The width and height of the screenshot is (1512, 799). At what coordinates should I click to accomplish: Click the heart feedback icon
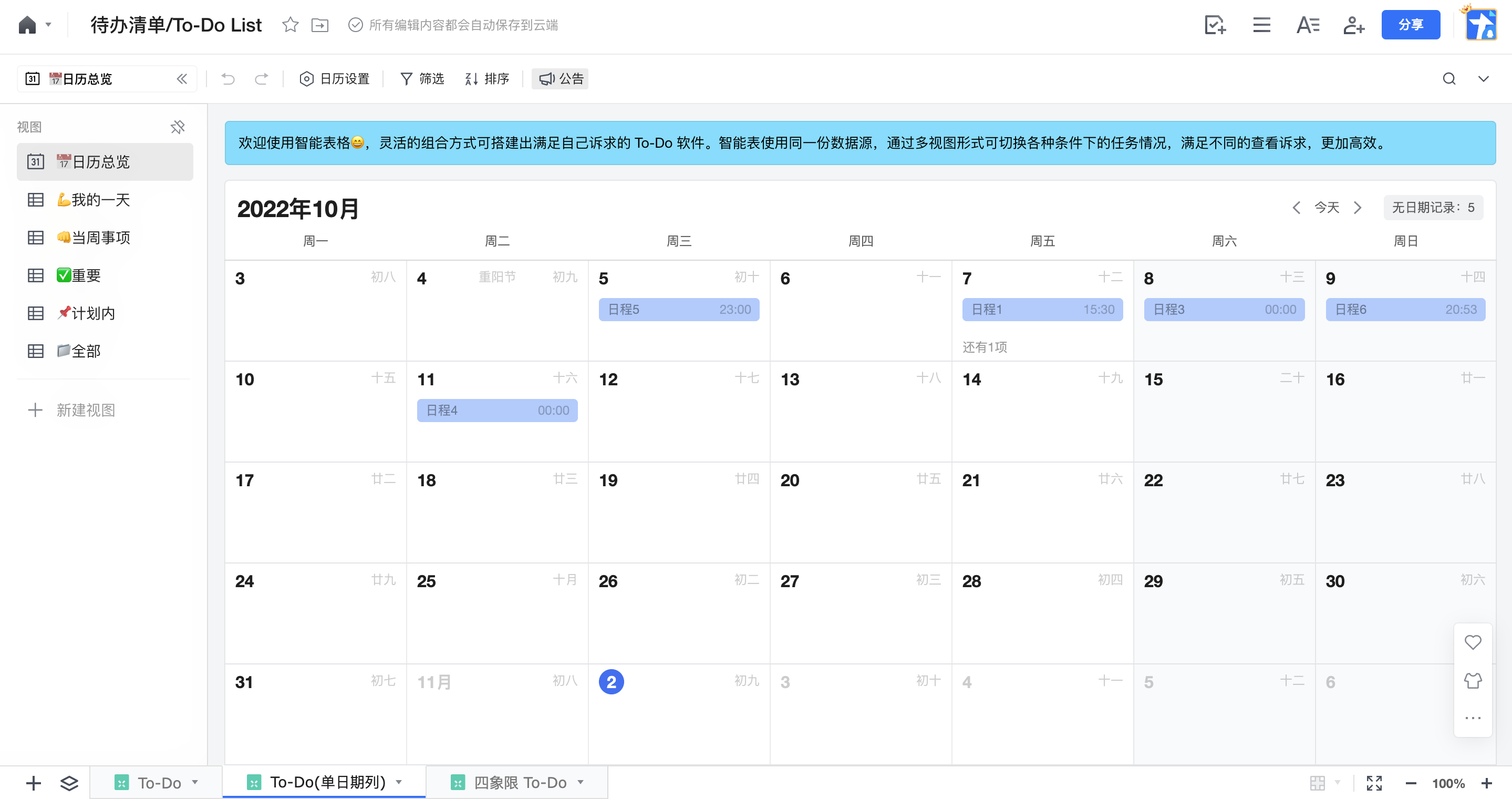(x=1473, y=642)
